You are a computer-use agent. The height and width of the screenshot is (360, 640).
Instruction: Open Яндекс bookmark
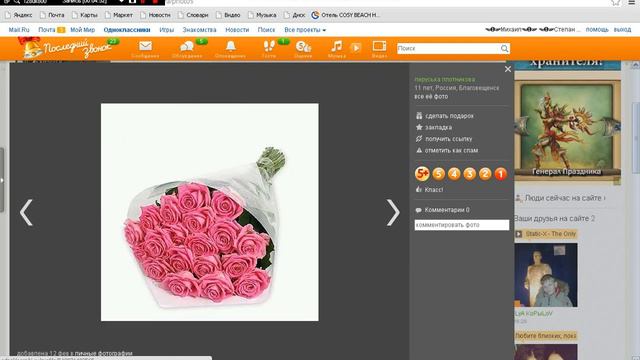coord(19,15)
